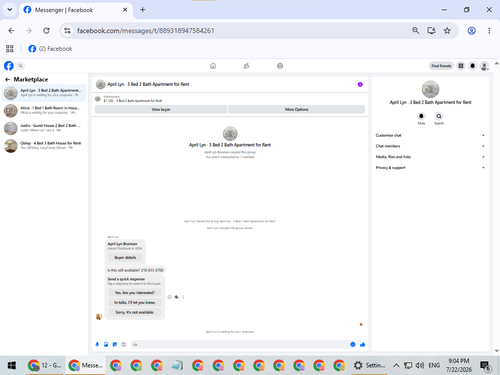React to message with emoji icon
500x375 pixels.
pyautogui.click(x=169, y=297)
